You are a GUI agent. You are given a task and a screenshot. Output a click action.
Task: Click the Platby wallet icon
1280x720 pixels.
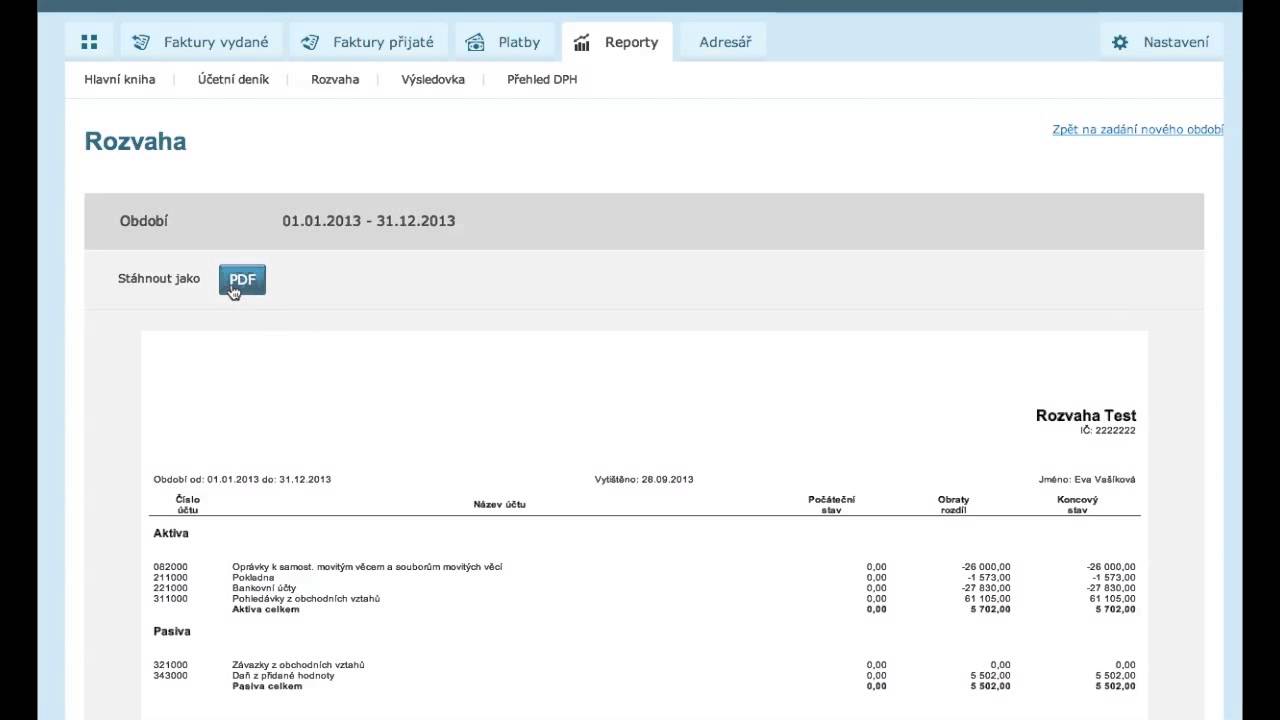(x=475, y=42)
